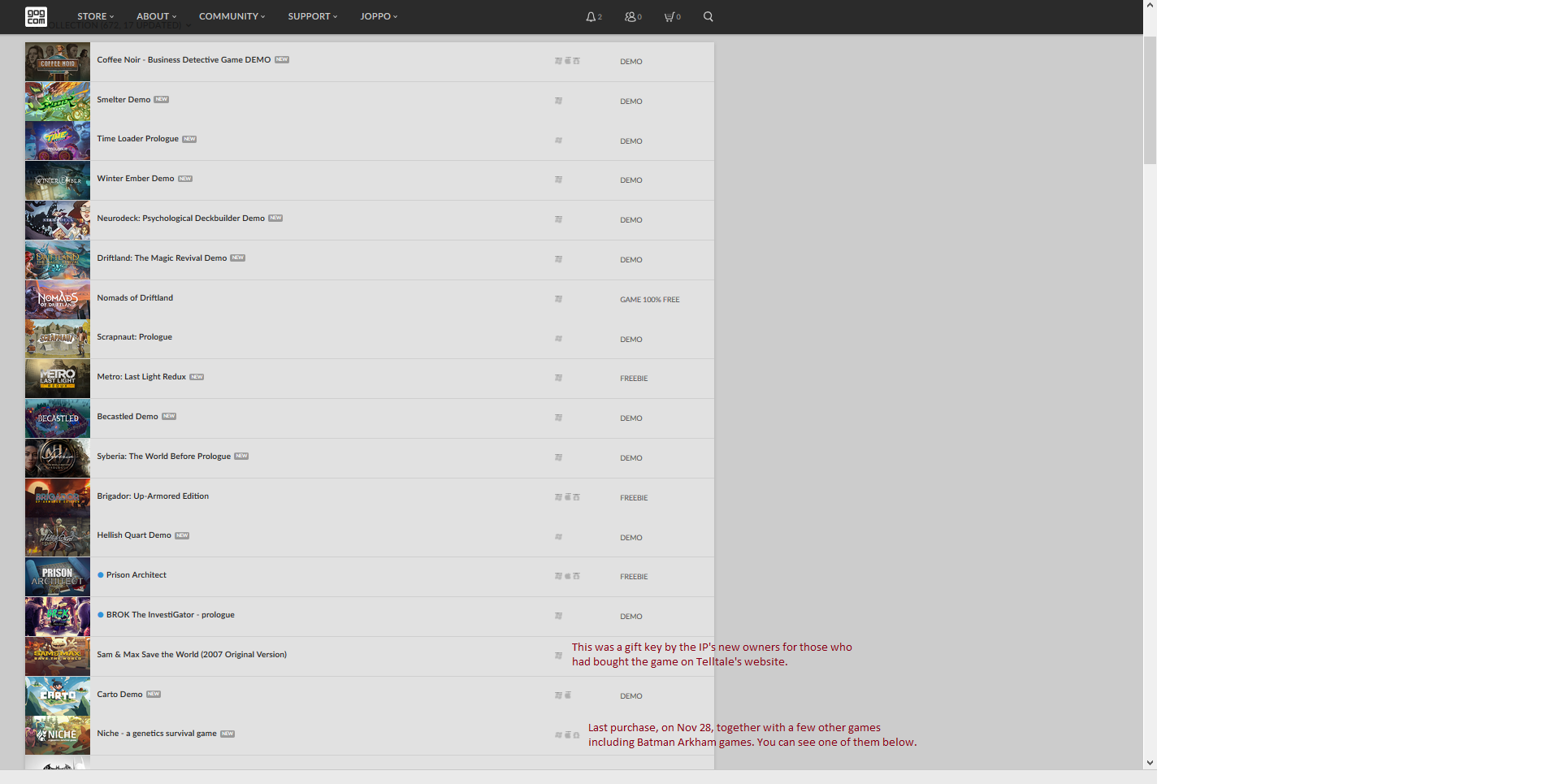The image size is (1560, 784).
Task: Click the vertical scrollbar thumb
Action: tap(1150, 100)
